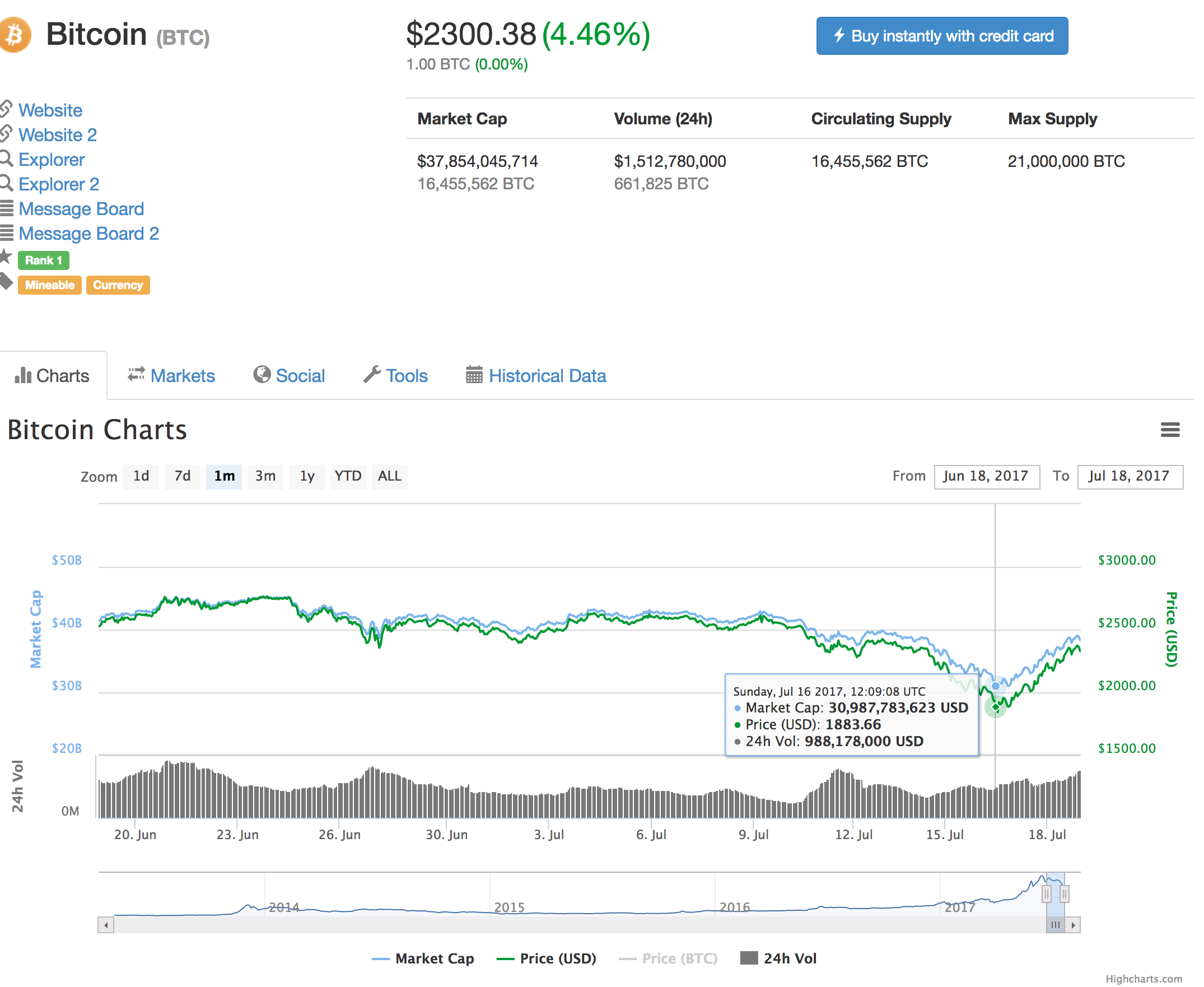The image size is (1204, 987).
Task: Click the Charts tab bar-chart icon
Action: click(x=23, y=375)
